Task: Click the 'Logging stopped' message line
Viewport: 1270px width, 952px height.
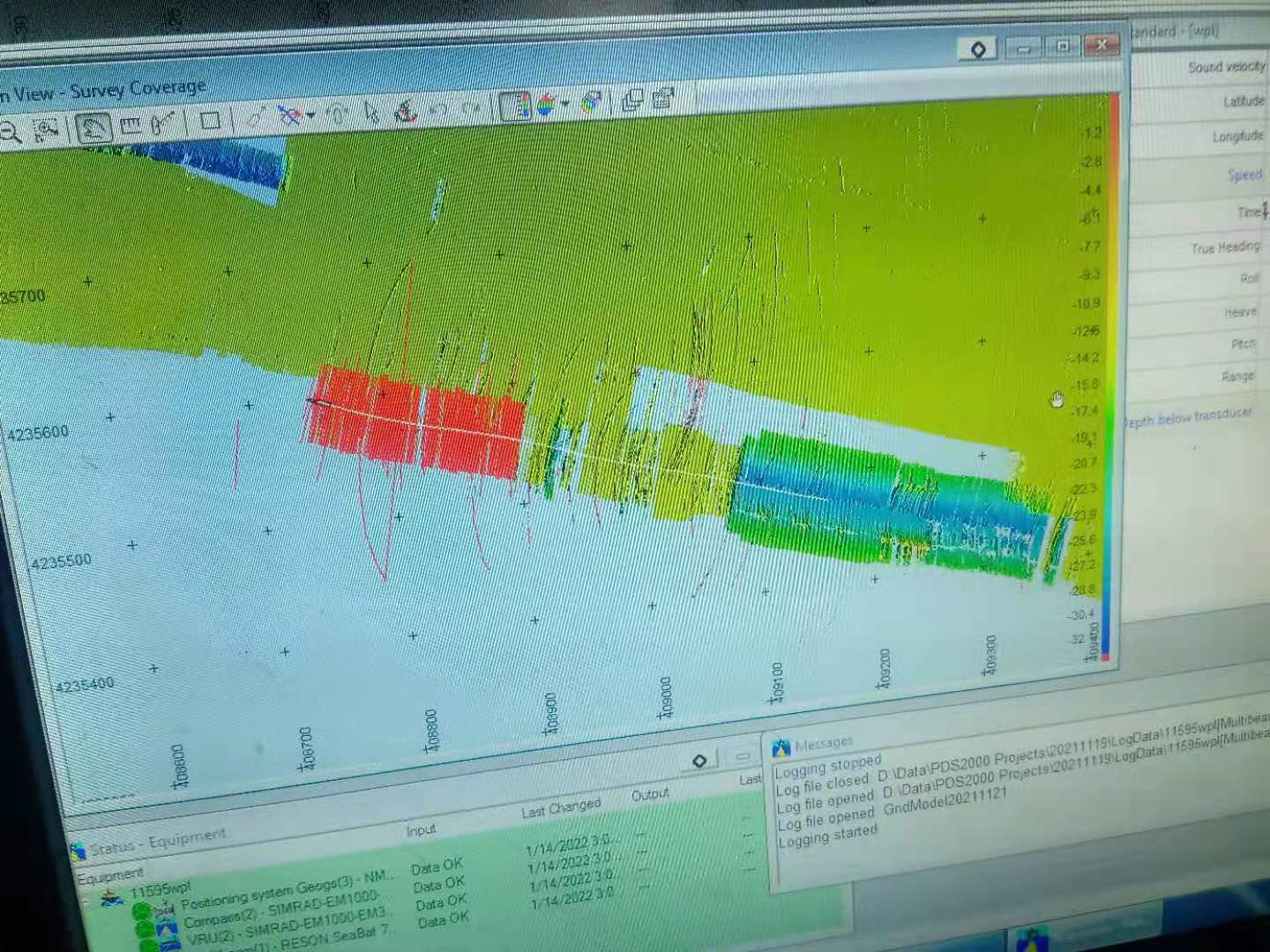Action: pos(828,766)
